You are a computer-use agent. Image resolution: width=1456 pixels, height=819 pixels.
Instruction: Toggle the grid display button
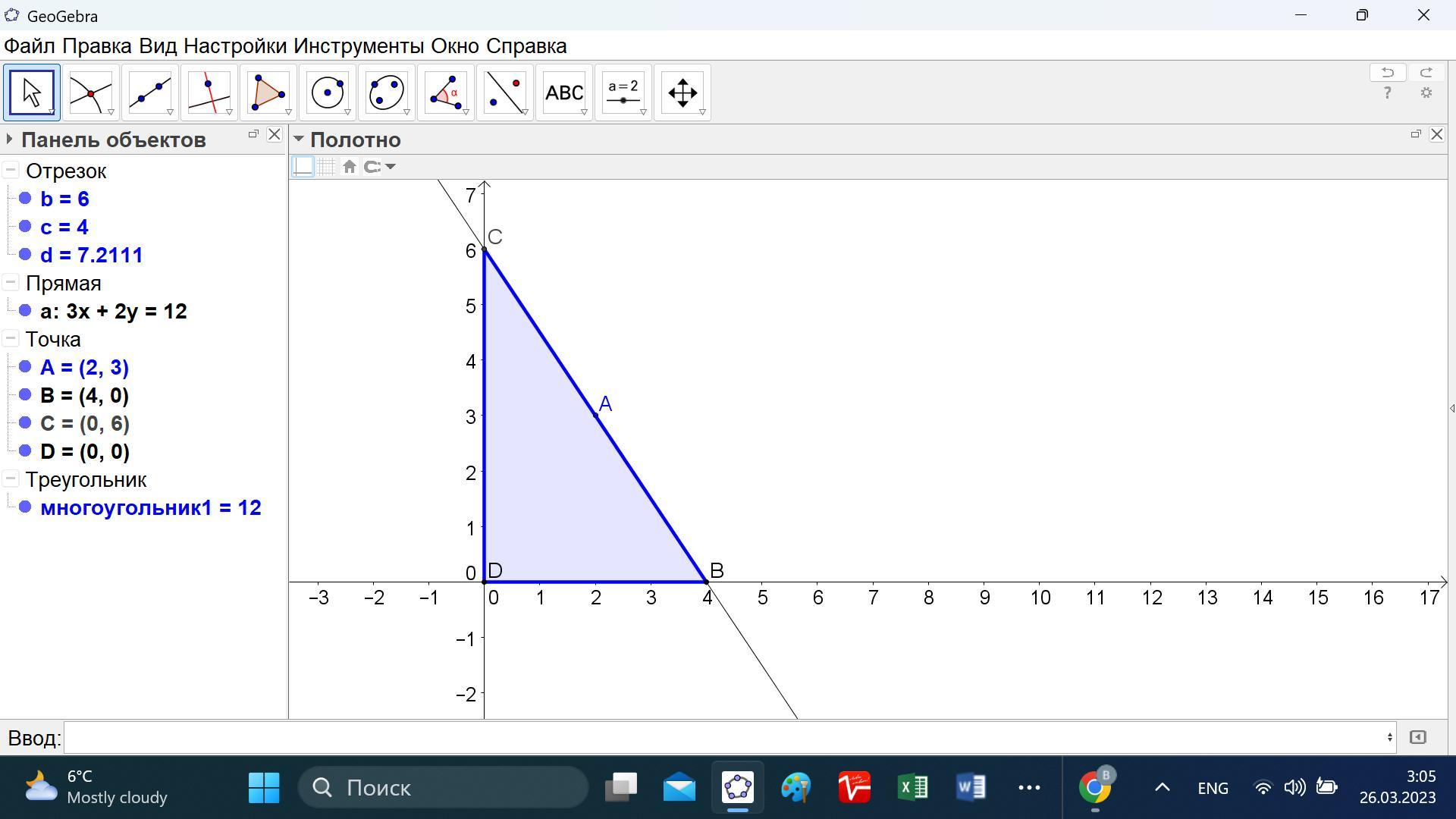tap(326, 167)
